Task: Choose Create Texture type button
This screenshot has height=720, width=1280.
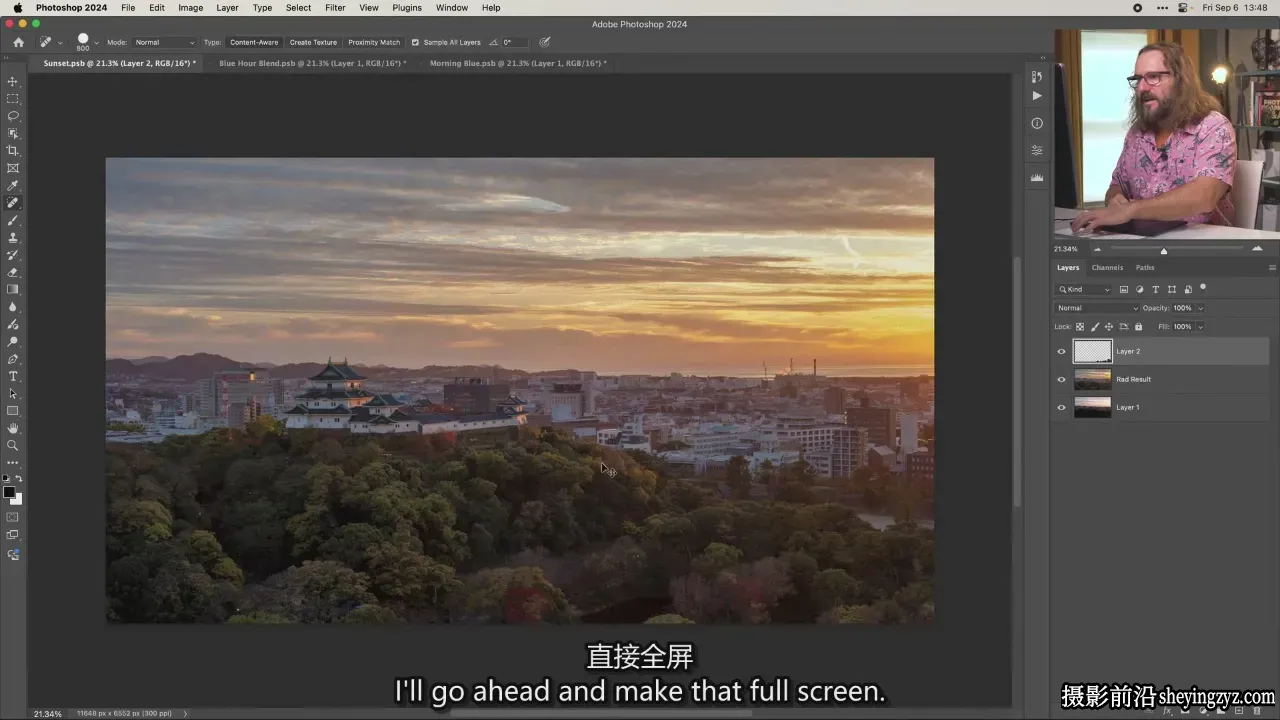Action: click(313, 42)
